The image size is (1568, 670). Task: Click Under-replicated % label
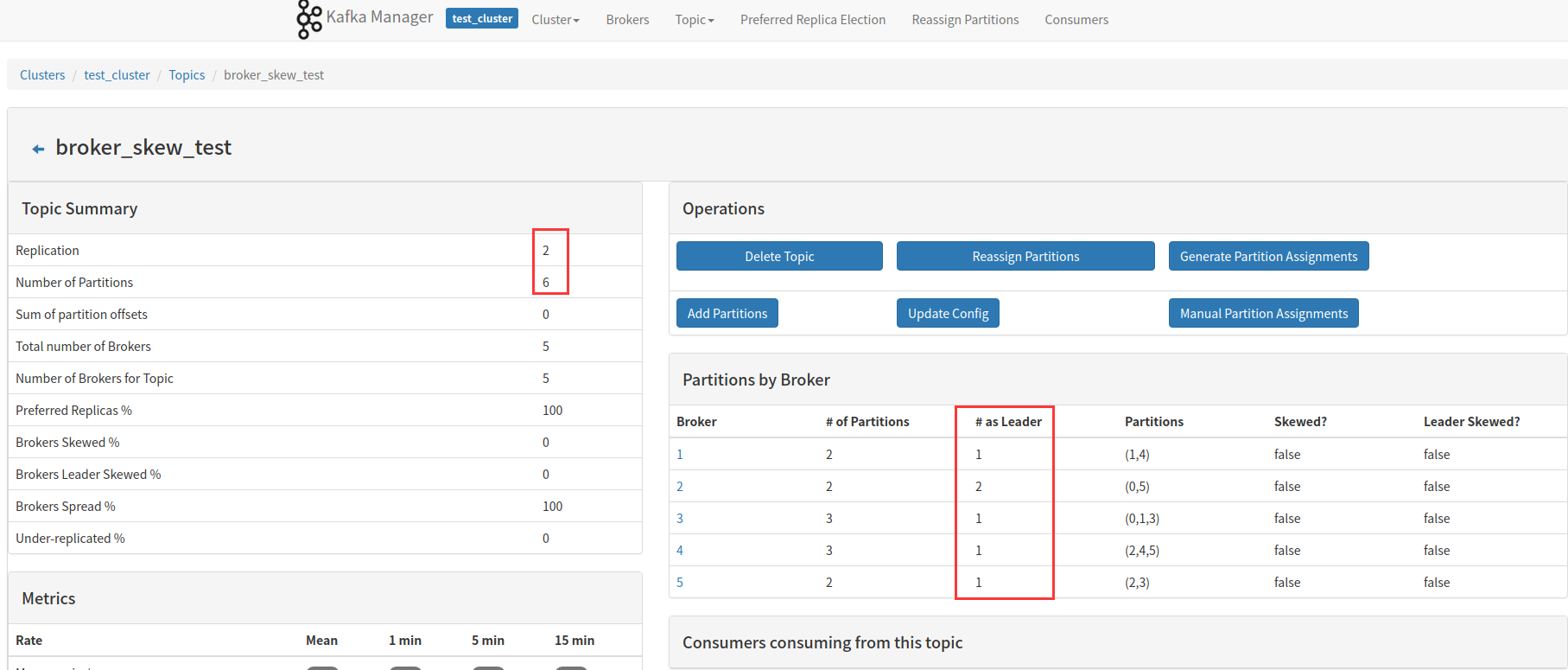coord(70,539)
